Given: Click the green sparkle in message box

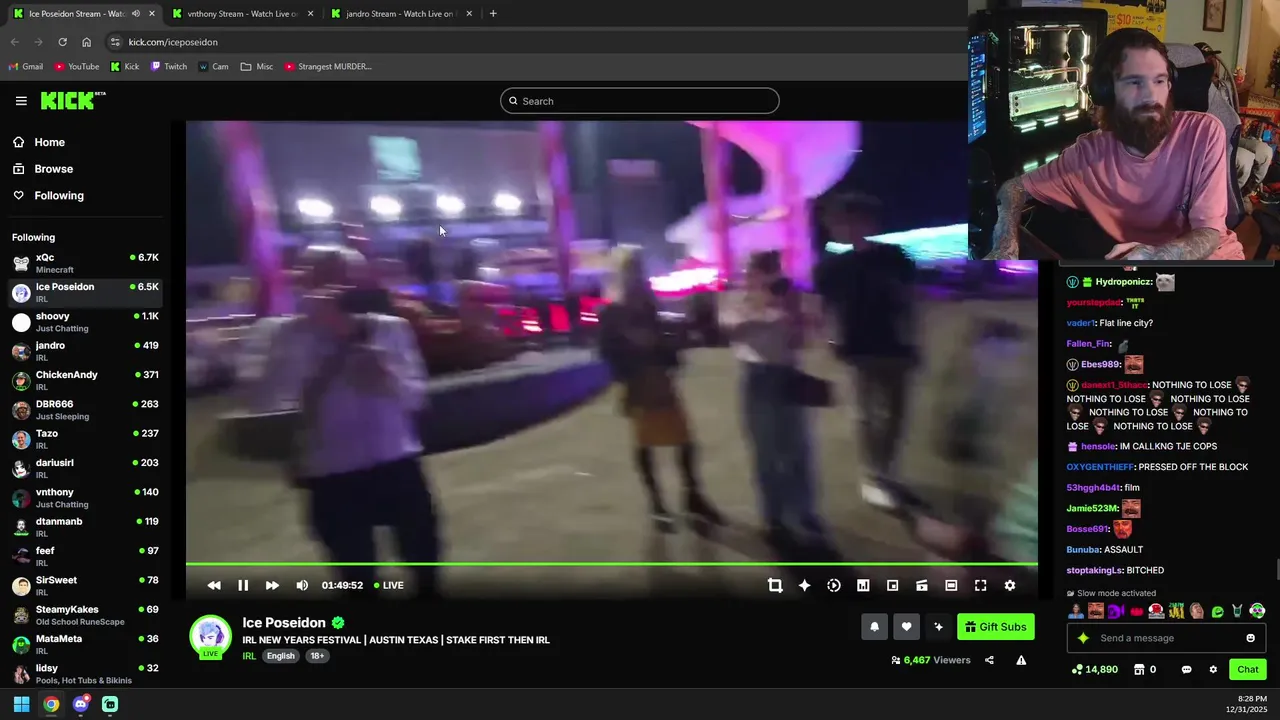Looking at the screenshot, I should (x=1083, y=638).
